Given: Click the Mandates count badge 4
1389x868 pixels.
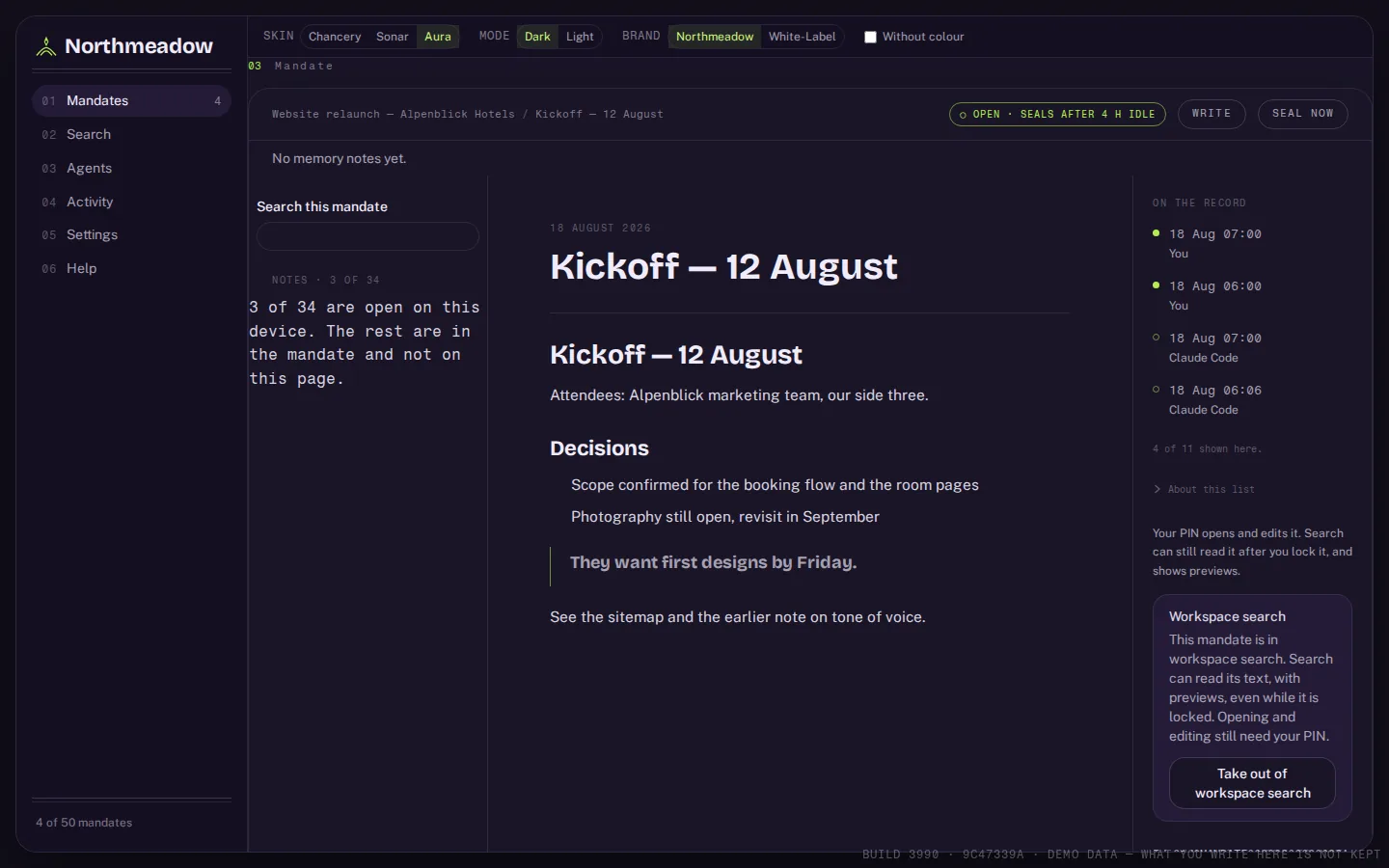Looking at the screenshot, I should coord(217,100).
